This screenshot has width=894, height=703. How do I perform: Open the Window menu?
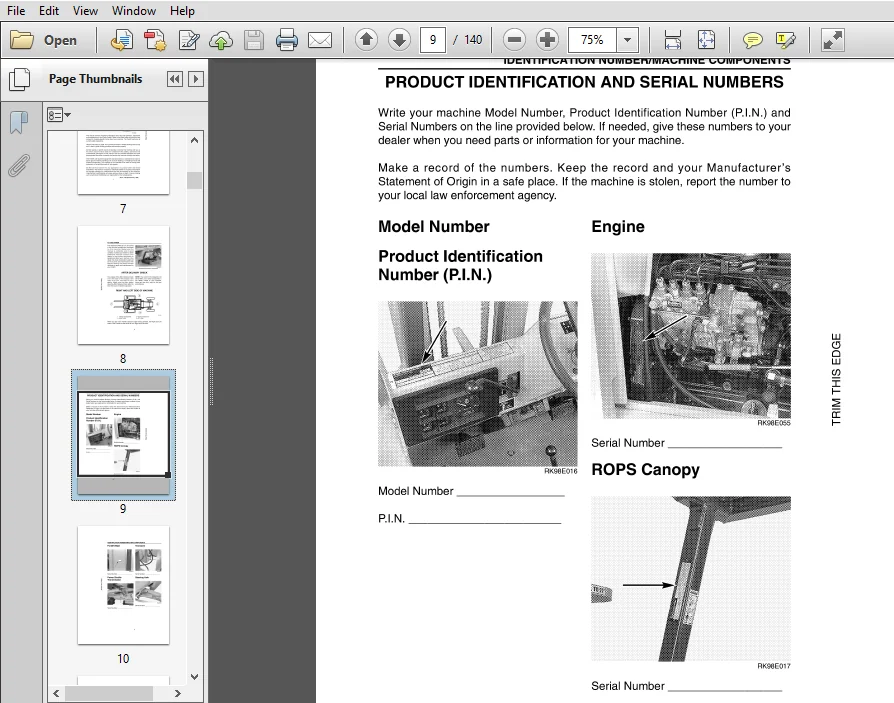134,11
